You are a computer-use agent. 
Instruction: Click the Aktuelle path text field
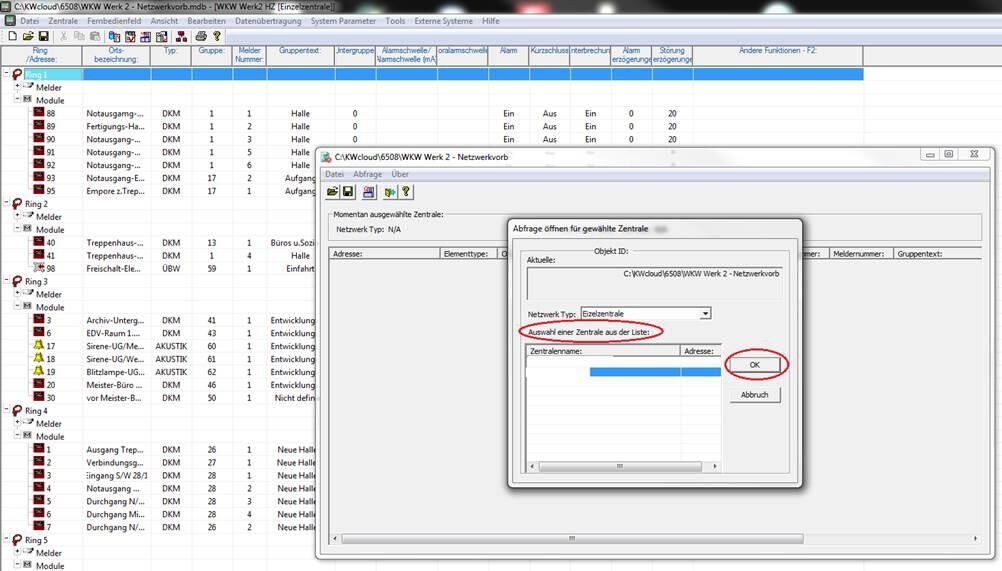(654, 282)
